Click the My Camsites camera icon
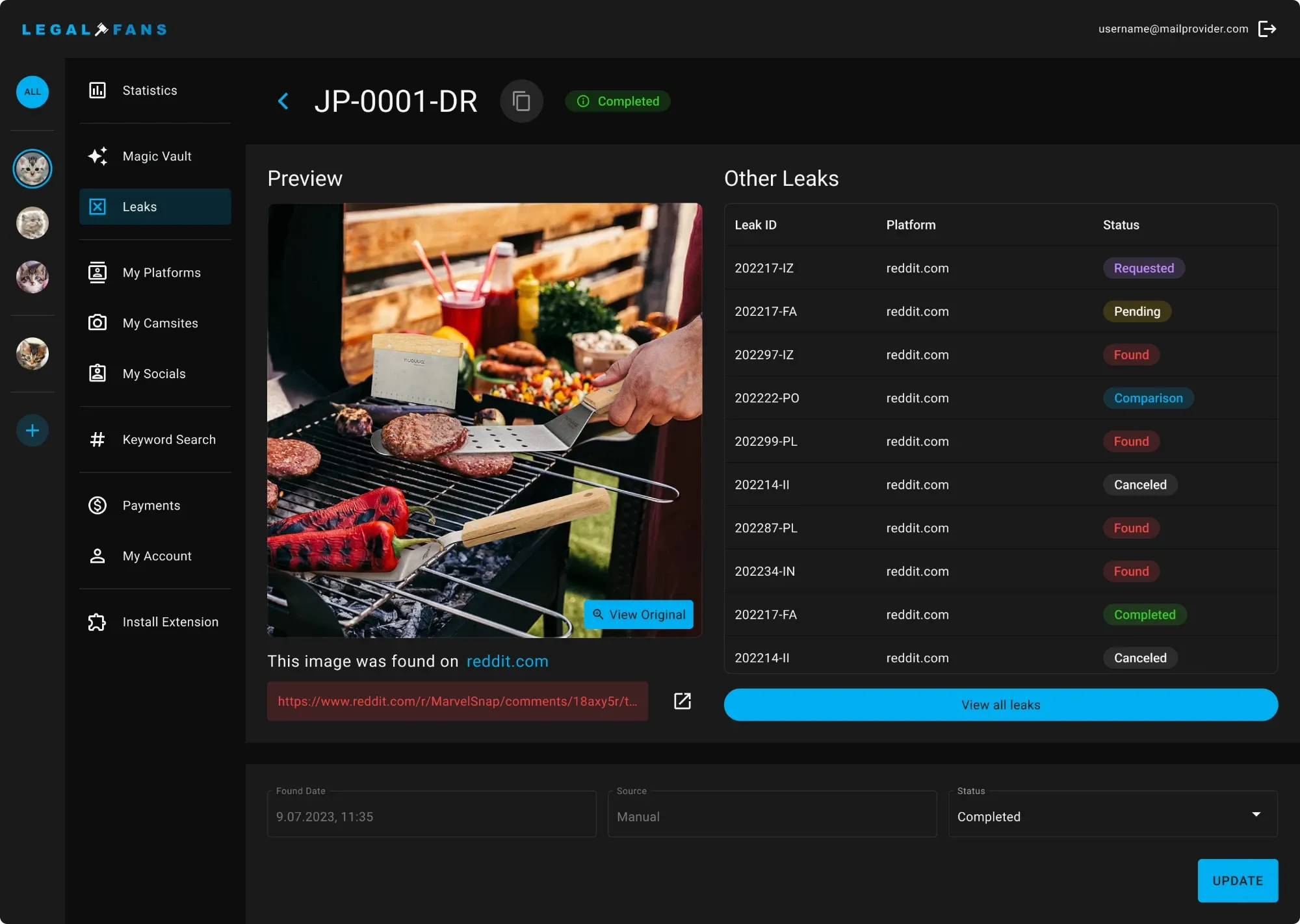This screenshot has width=1300, height=924. 97,323
